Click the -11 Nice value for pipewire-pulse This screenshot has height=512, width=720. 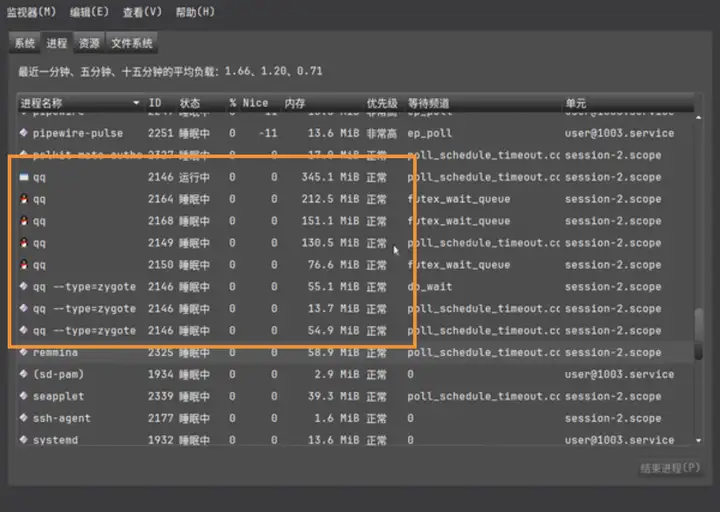coord(268,133)
